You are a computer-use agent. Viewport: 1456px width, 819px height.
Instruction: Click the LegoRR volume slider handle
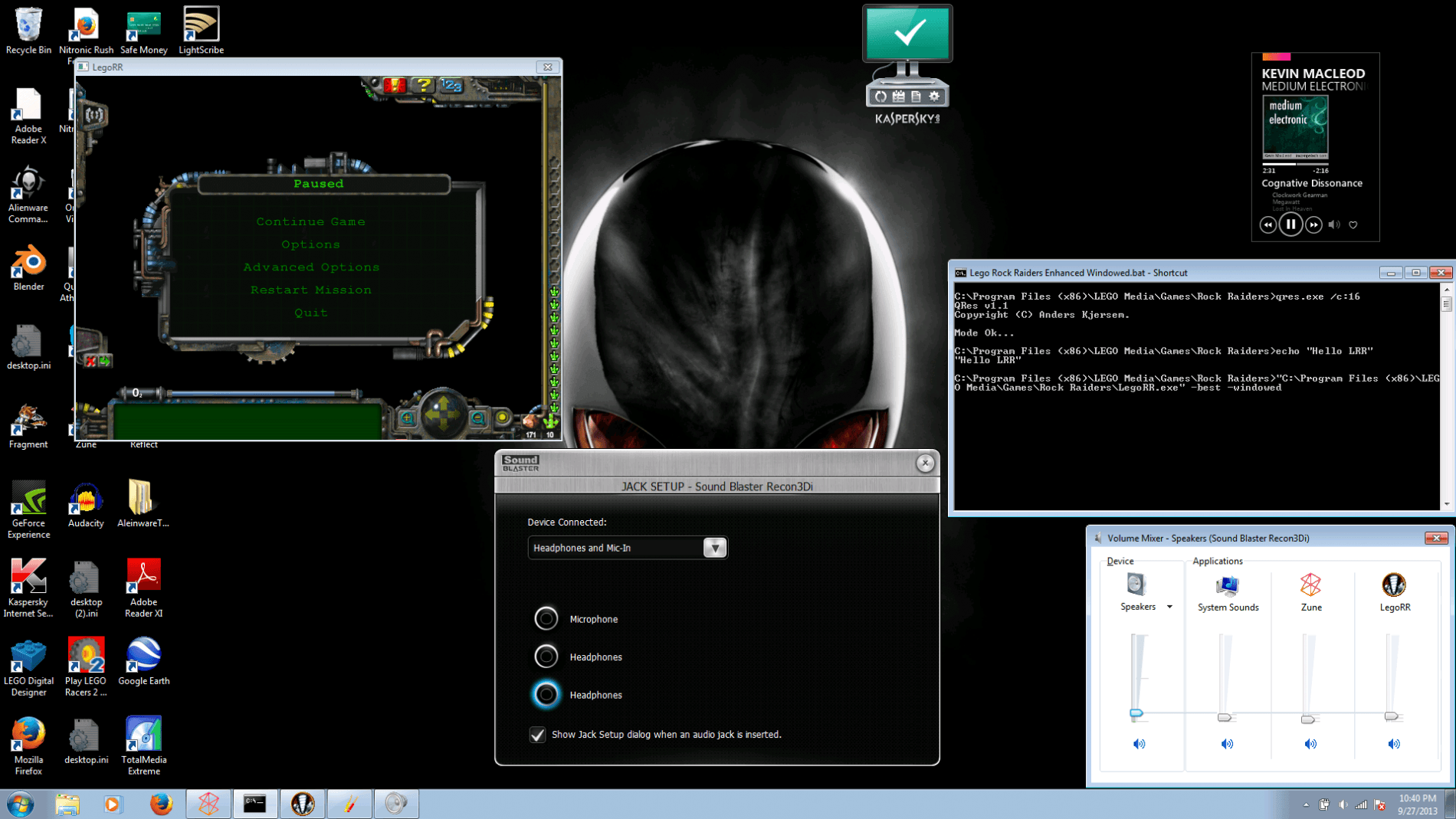pos(1392,716)
